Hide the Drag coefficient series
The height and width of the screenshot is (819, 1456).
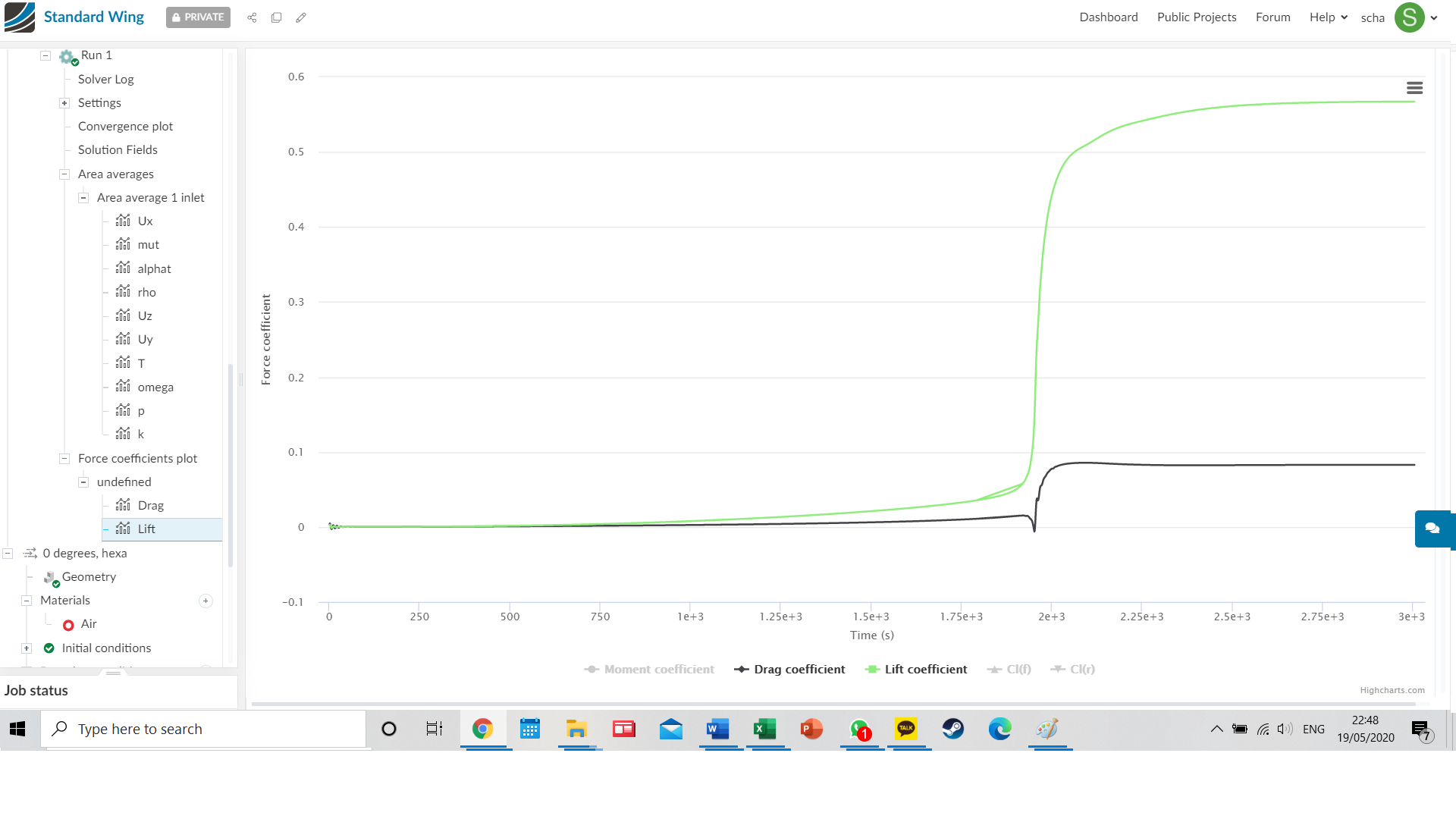(789, 670)
